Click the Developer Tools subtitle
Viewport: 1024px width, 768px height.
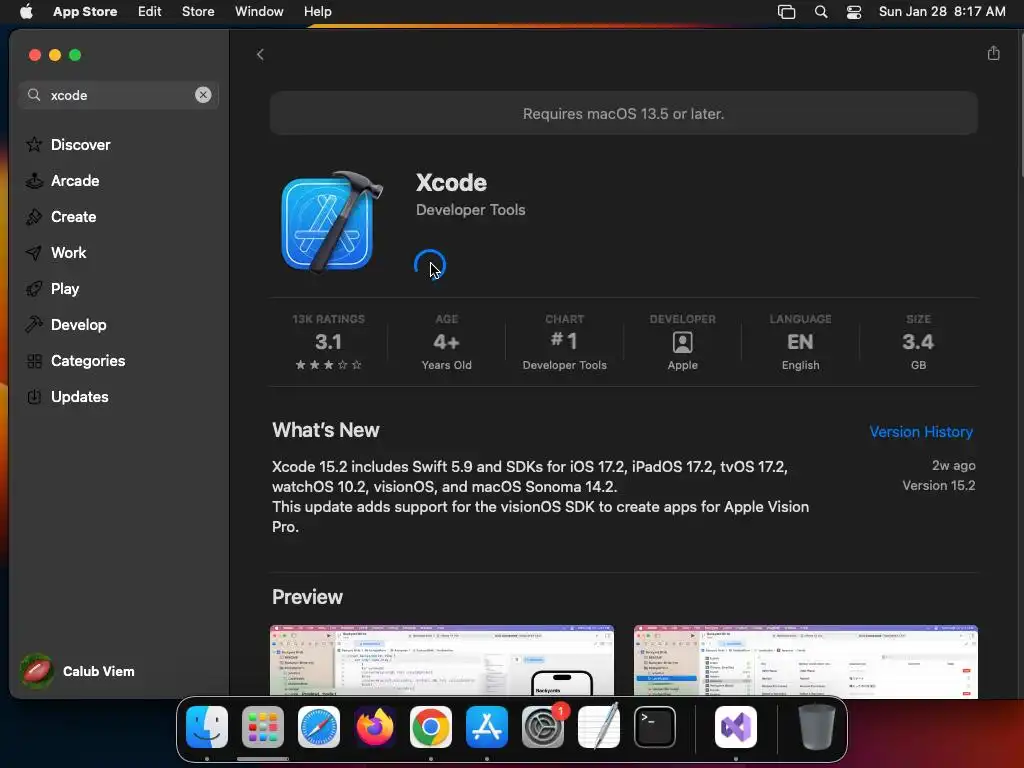coord(470,210)
